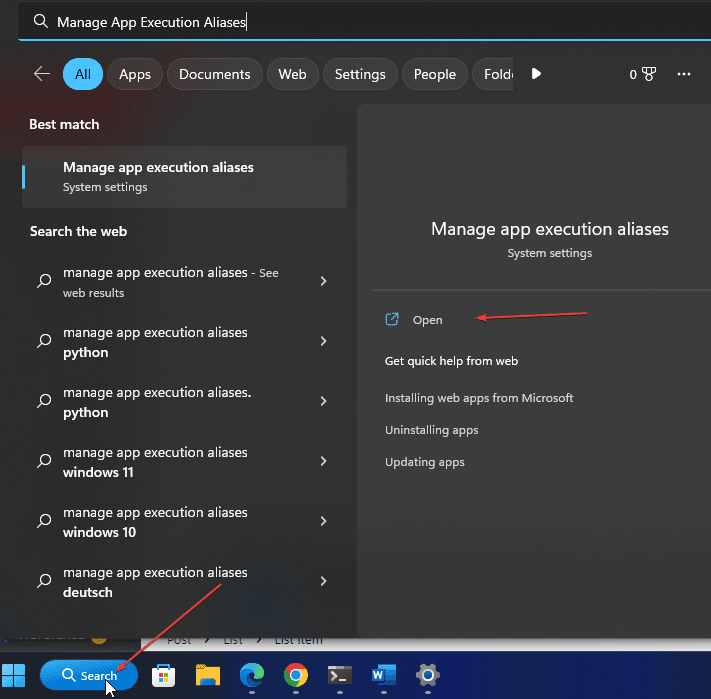Image resolution: width=711 pixels, height=699 pixels.
Task: Open Settings gear on taskbar
Action: [428, 675]
